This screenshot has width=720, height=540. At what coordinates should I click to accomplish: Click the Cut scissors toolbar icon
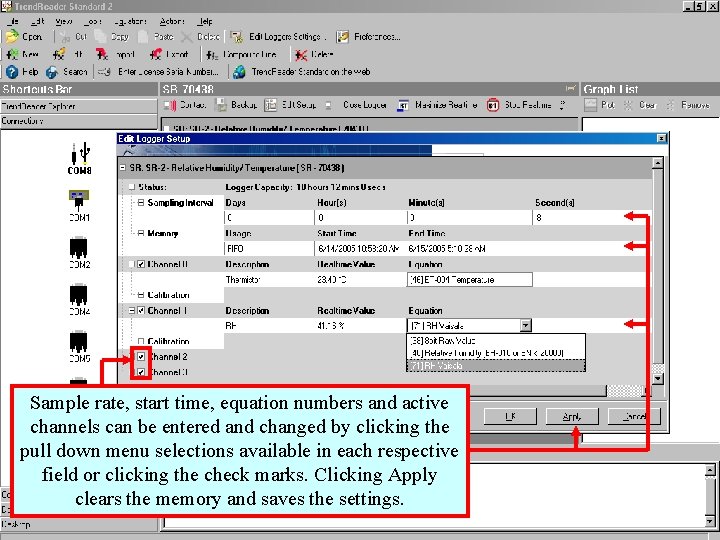pyautogui.click(x=64, y=37)
